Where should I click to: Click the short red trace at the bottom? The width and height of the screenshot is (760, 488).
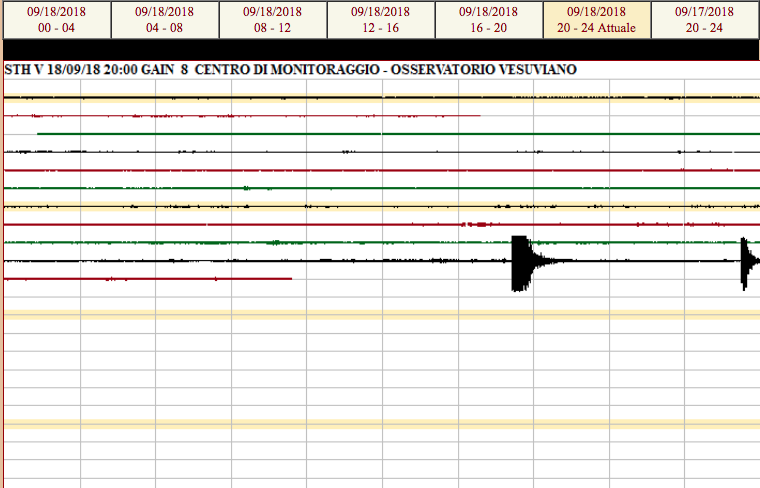150,279
